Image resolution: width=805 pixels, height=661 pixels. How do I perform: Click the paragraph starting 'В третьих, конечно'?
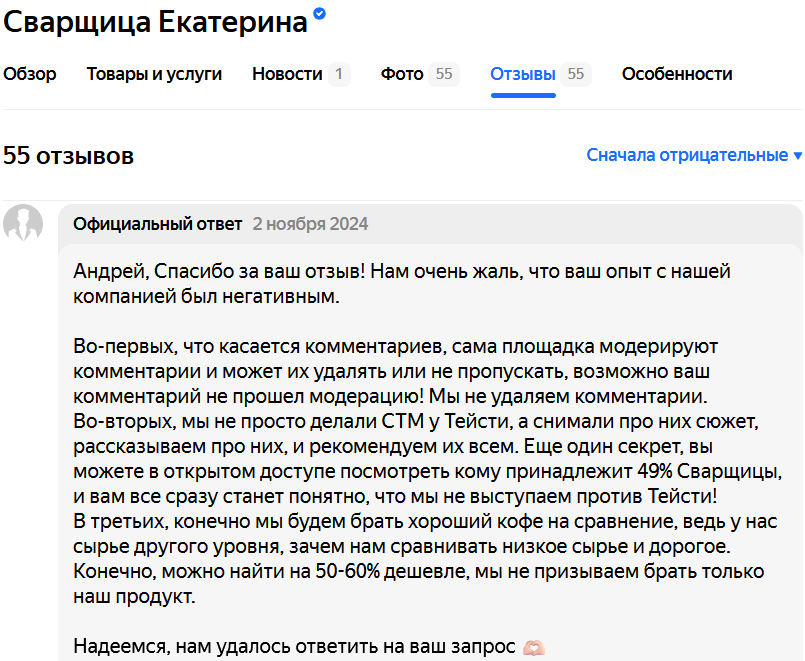[425, 559]
